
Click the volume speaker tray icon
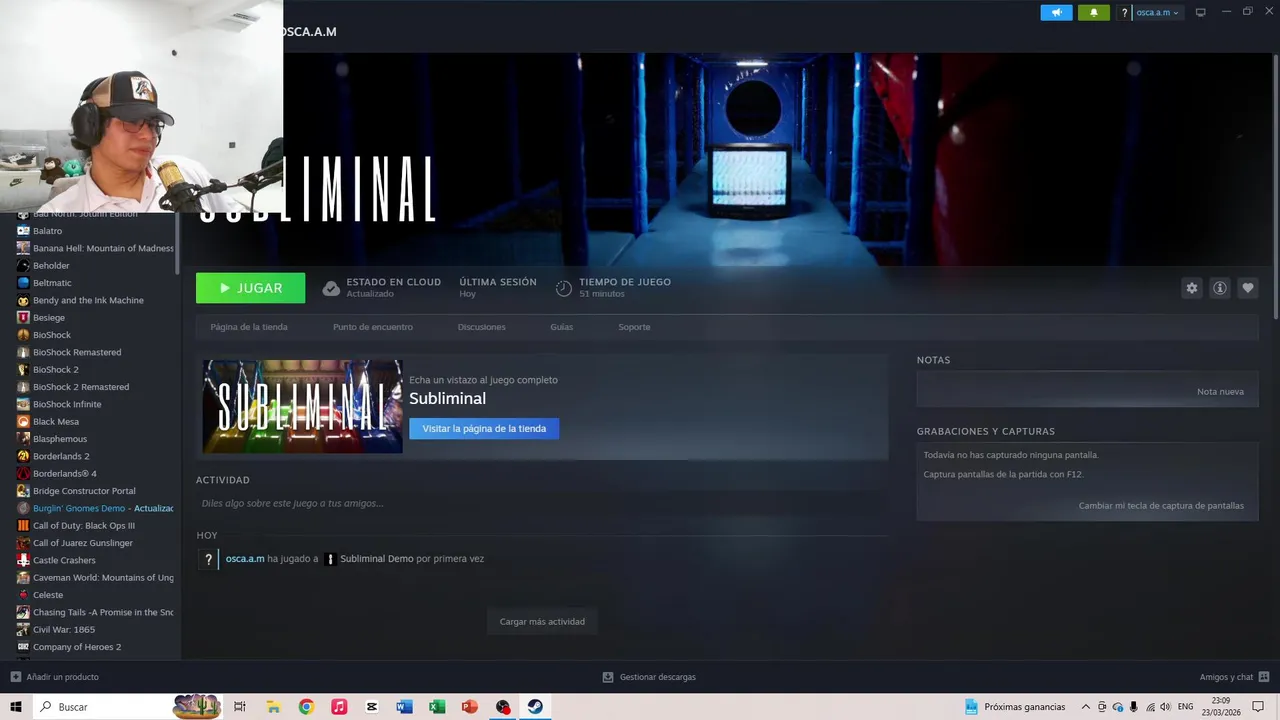click(x=1166, y=707)
